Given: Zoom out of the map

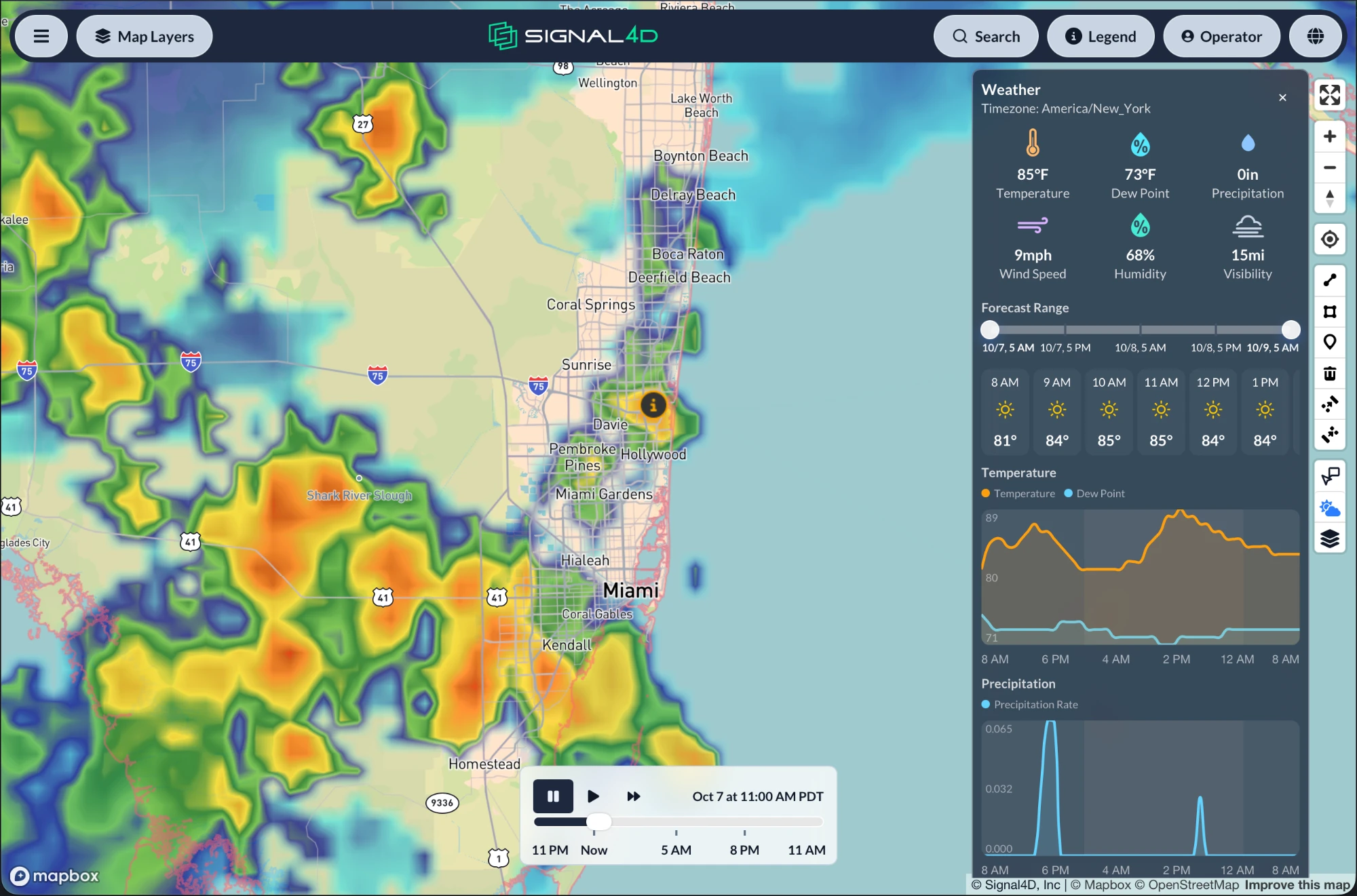Looking at the screenshot, I should tap(1330, 168).
